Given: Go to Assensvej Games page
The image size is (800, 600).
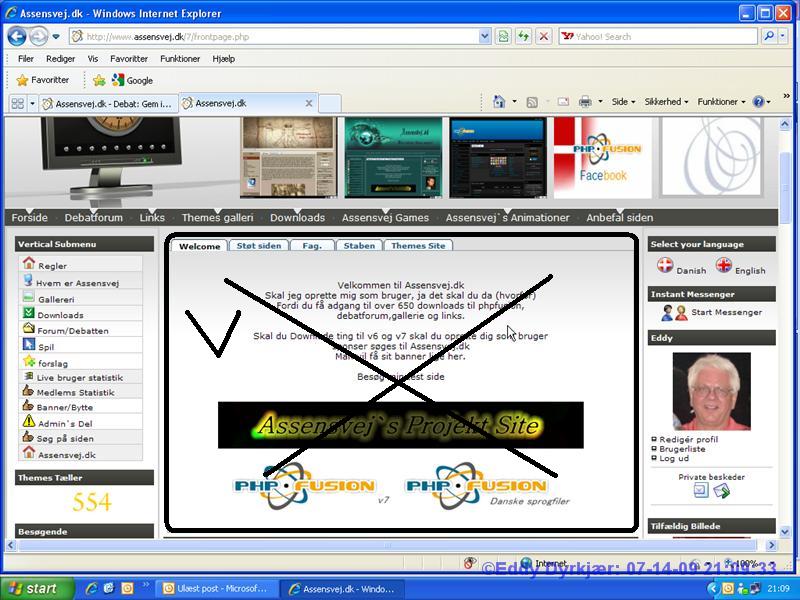Looking at the screenshot, I should pyautogui.click(x=385, y=217).
